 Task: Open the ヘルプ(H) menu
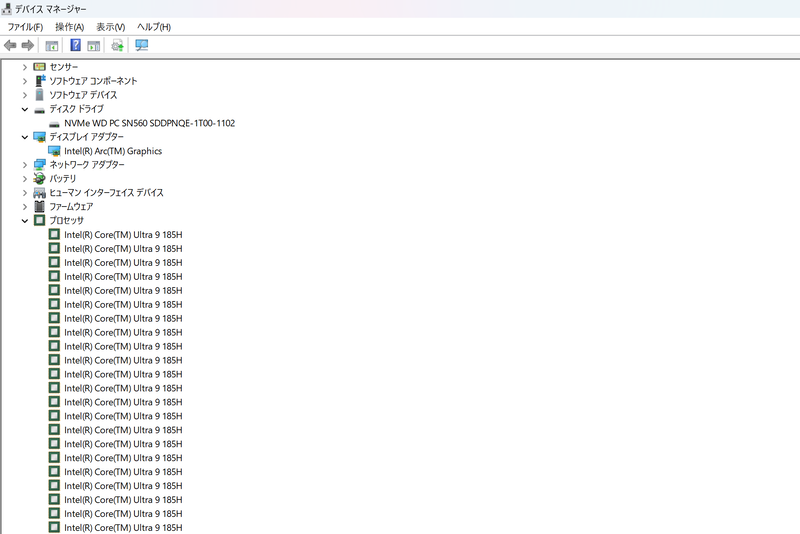tap(154, 27)
